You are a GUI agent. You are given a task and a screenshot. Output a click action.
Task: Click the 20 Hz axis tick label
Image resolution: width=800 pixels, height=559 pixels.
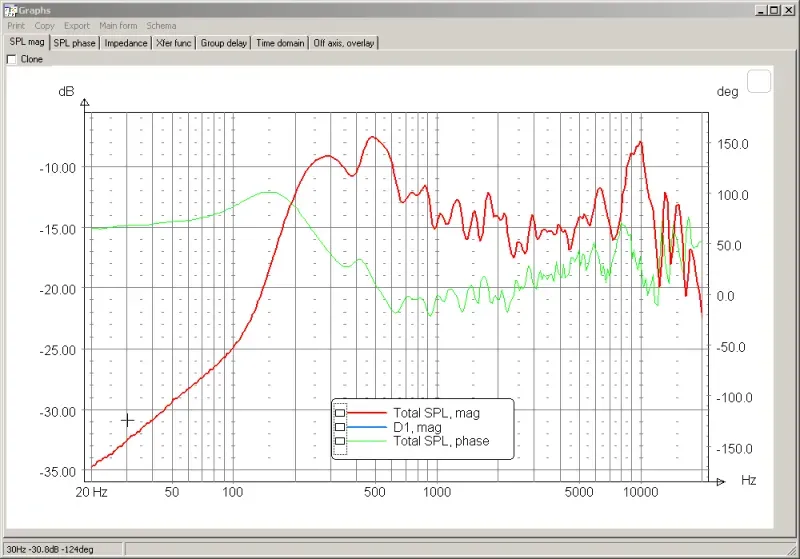[x=91, y=492]
